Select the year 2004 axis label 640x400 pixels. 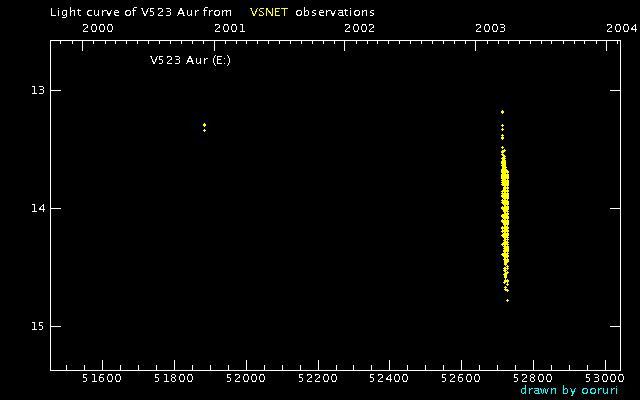[x=621, y=28]
